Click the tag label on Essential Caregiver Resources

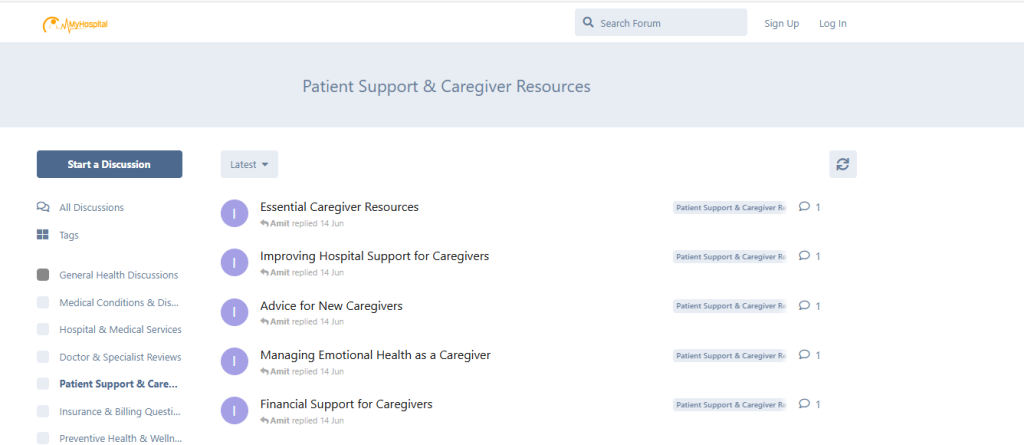(x=730, y=208)
